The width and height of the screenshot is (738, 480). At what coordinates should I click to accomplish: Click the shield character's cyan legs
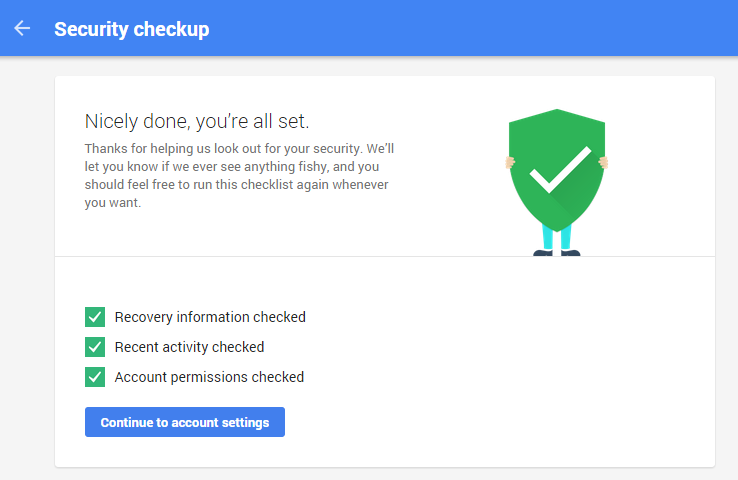(x=556, y=237)
